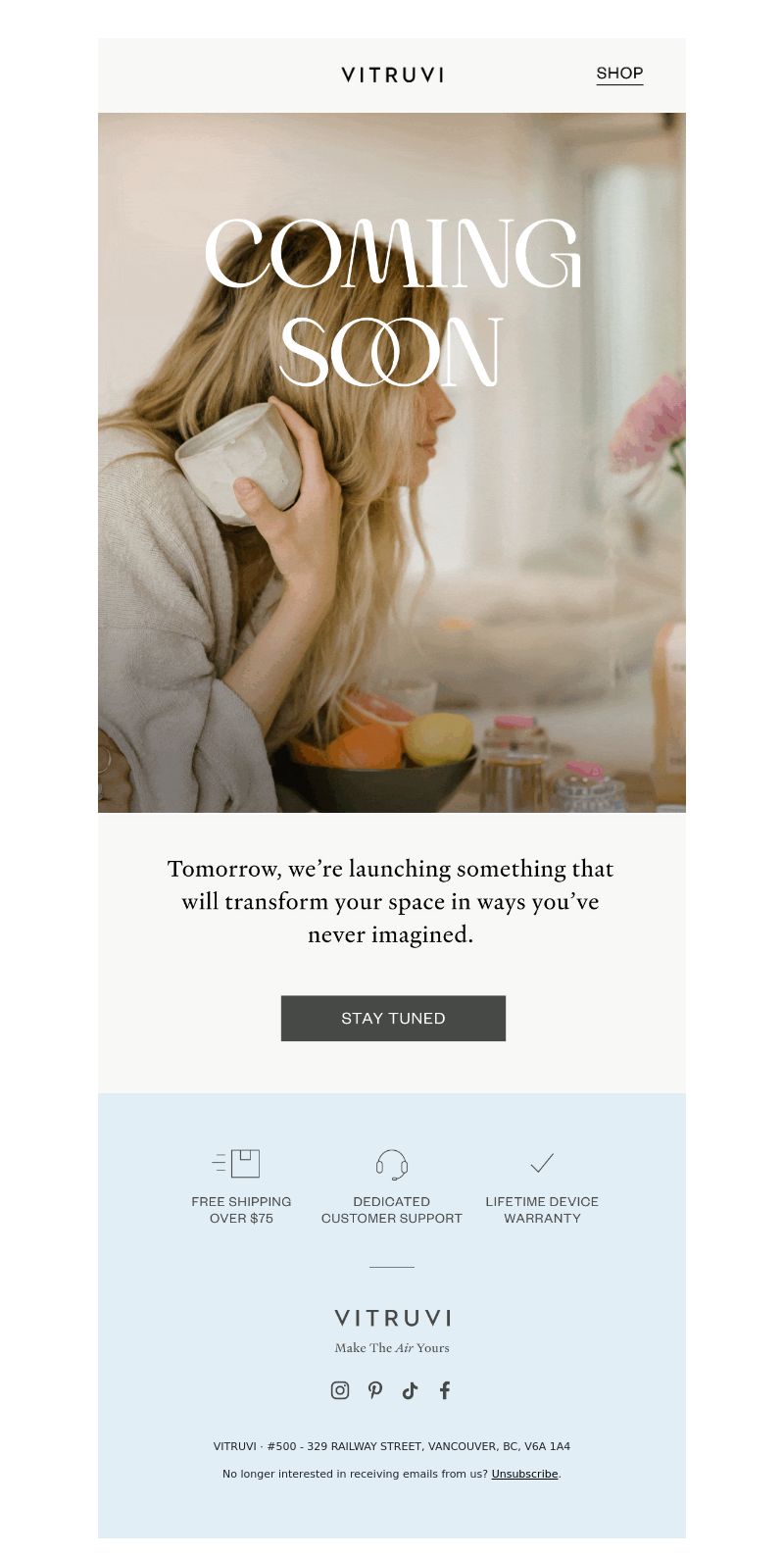The height and width of the screenshot is (1558, 784).
Task: Click the DEDICATED CUSTOMER SUPPORT label
Action: pos(392,1209)
